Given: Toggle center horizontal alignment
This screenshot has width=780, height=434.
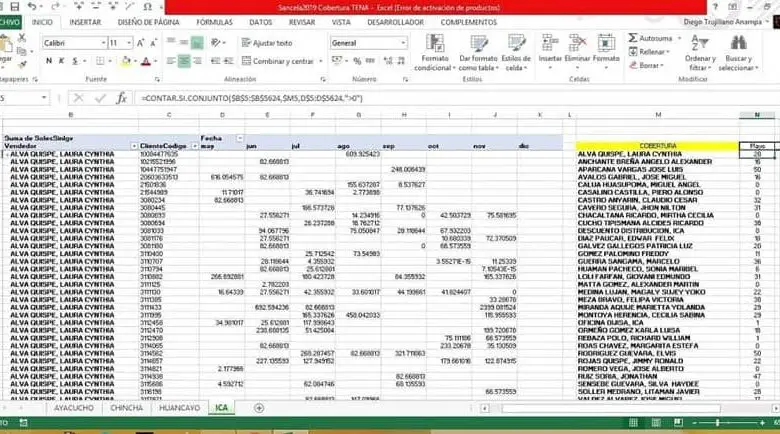Looking at the screenshot, I should coord(184,61).
